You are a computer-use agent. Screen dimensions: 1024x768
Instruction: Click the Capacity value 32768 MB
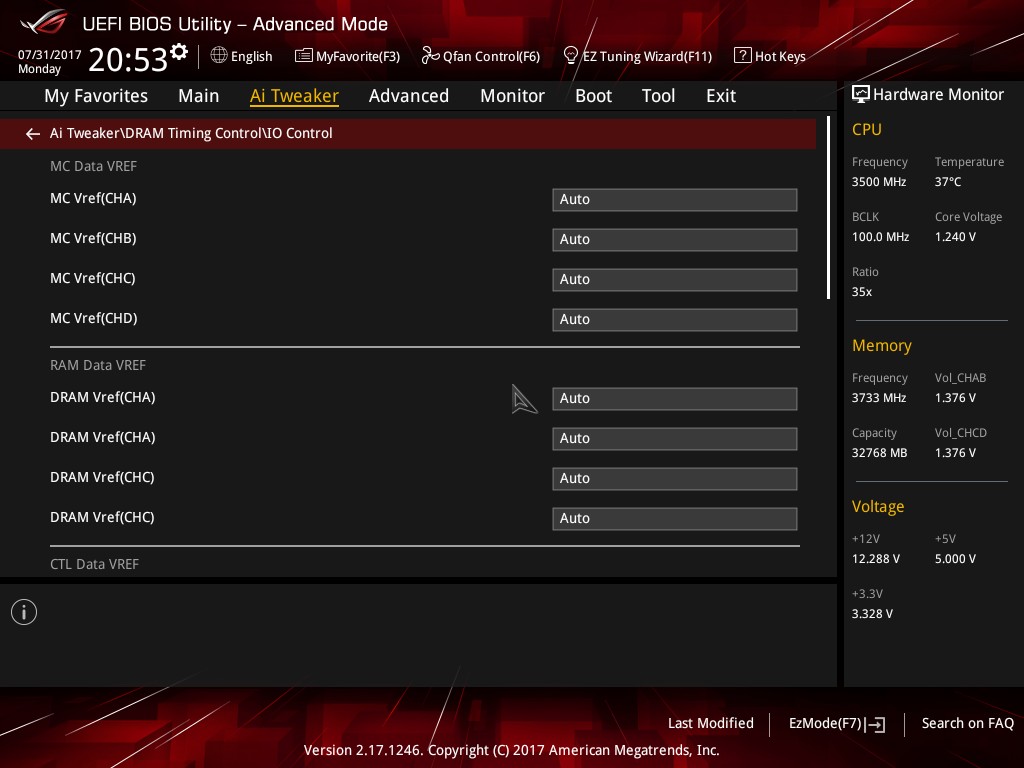click(x=880, y=453)
